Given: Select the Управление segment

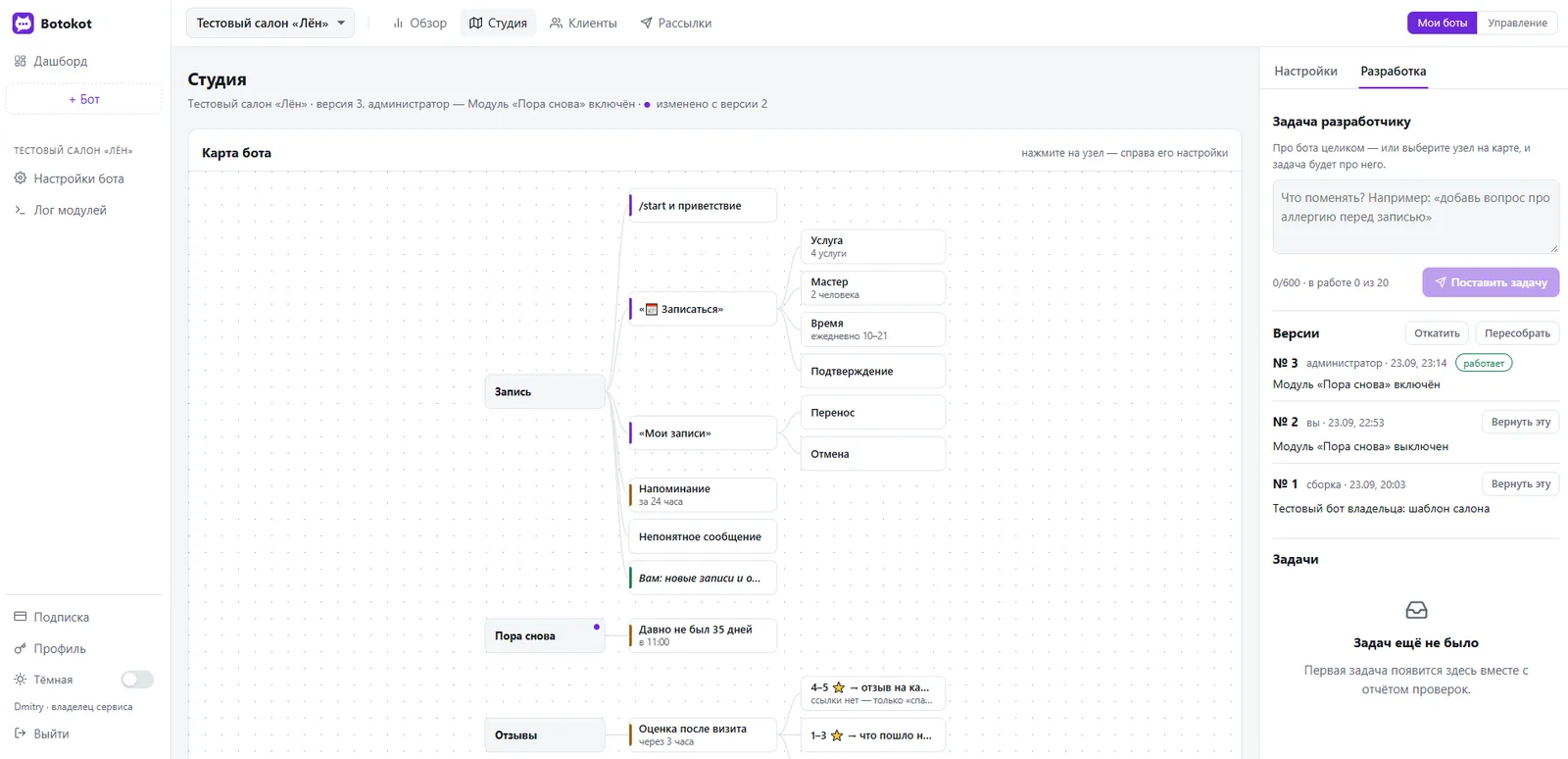Looking at the screenshot, I should [1517, 23].
